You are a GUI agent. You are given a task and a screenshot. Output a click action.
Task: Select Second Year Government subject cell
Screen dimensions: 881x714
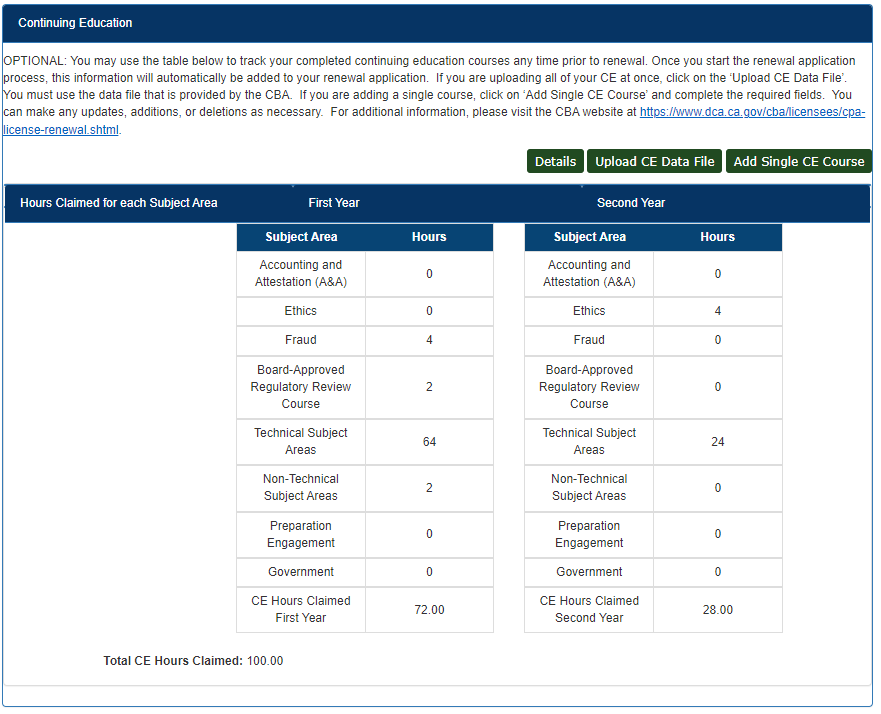coord(589,572)
